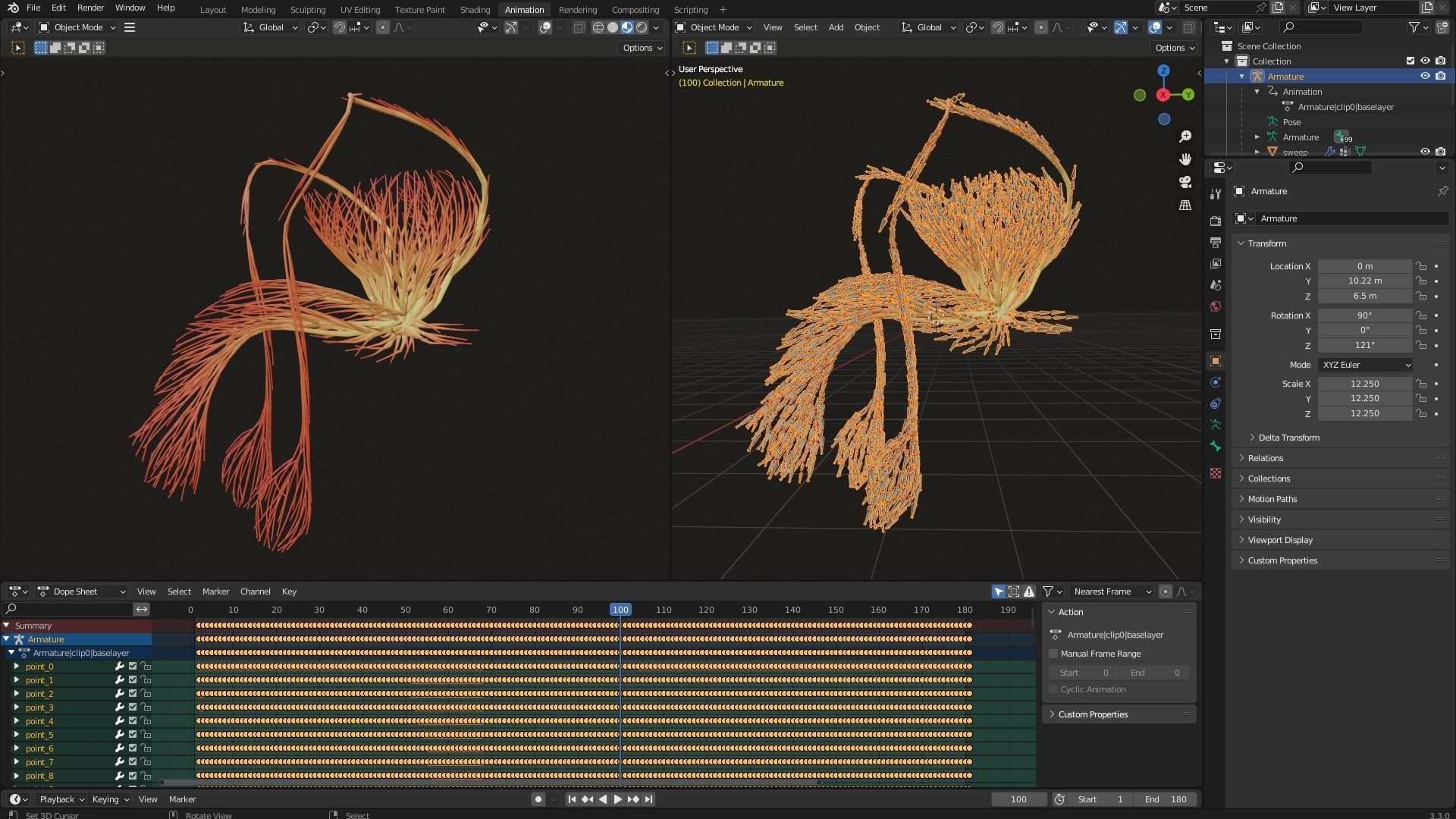Toggle visibility eye for Armature in outliner

click(x=1425, y=77)
